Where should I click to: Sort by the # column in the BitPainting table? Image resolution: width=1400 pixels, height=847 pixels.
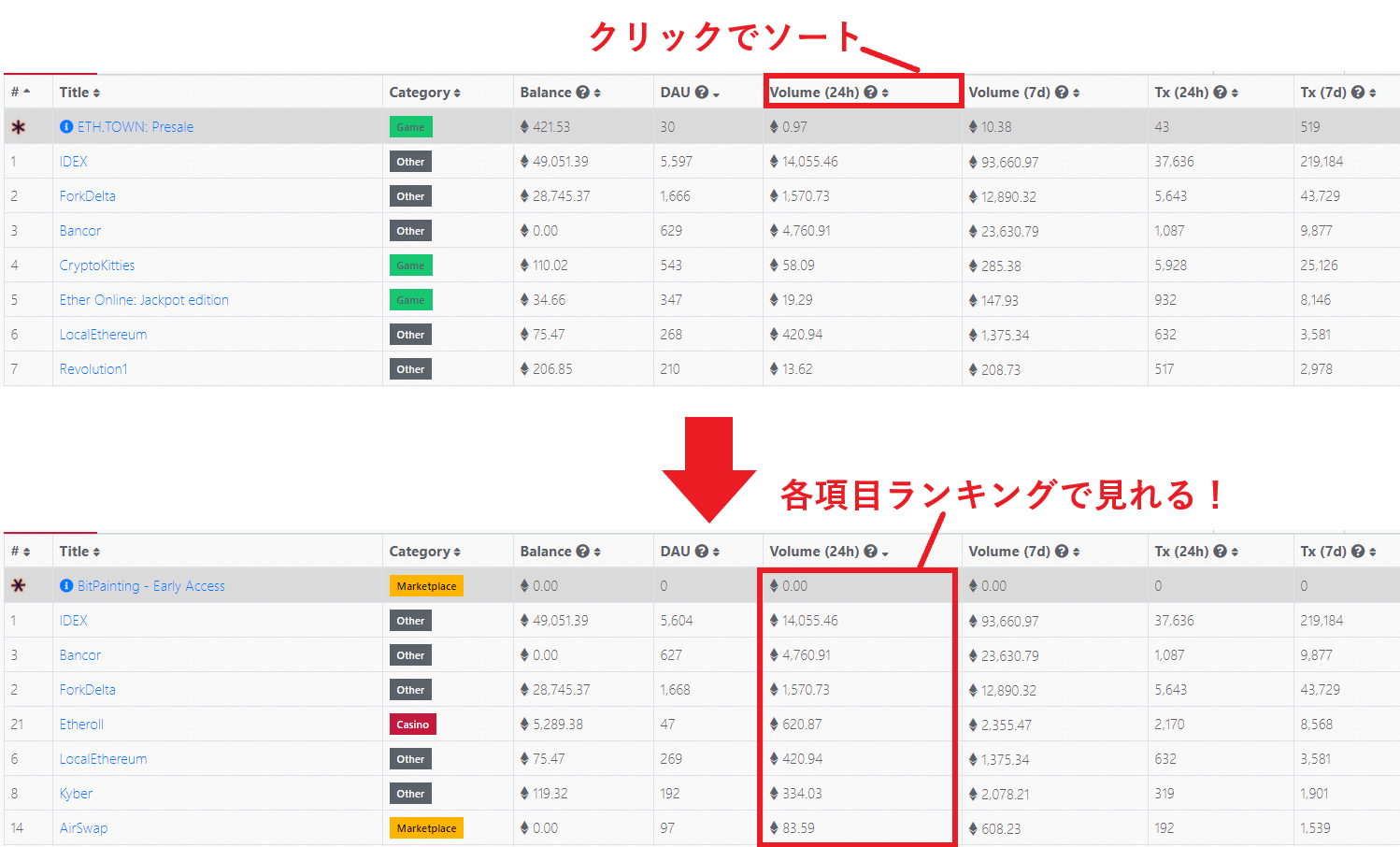(x=21, y=552)
